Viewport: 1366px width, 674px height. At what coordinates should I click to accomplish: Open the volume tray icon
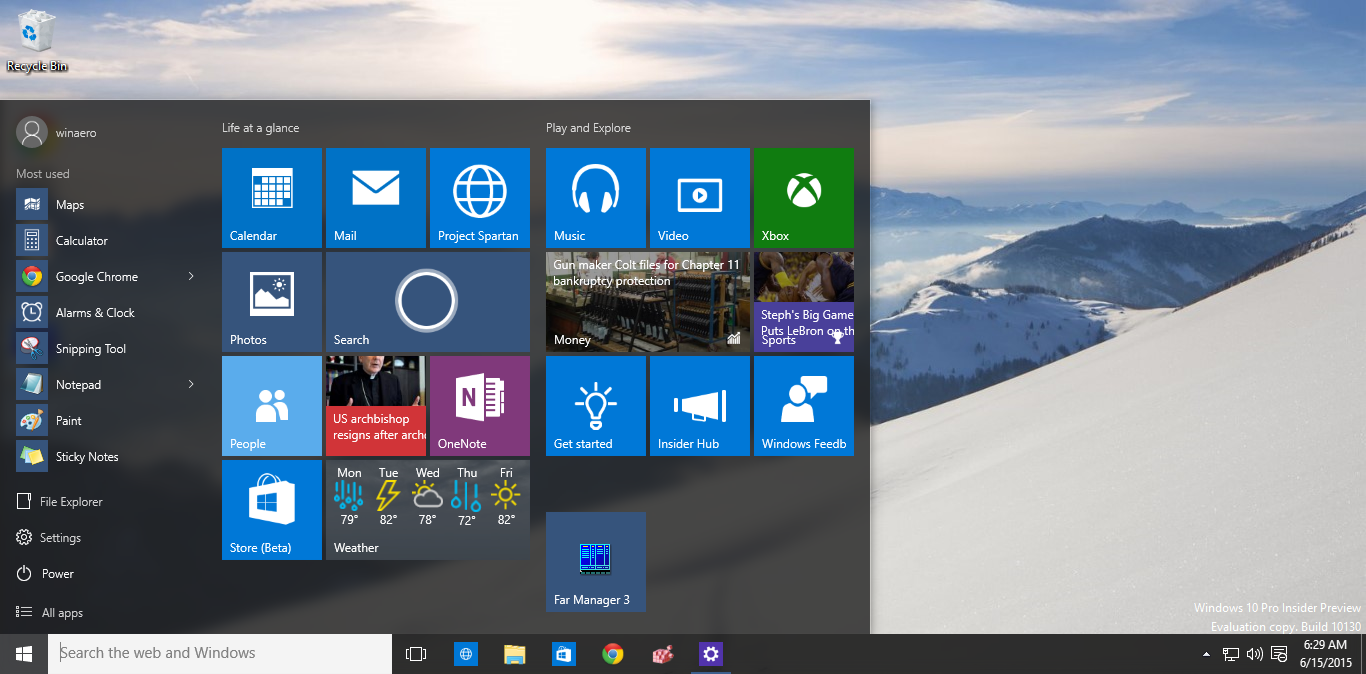click(x=1254, y=654)
